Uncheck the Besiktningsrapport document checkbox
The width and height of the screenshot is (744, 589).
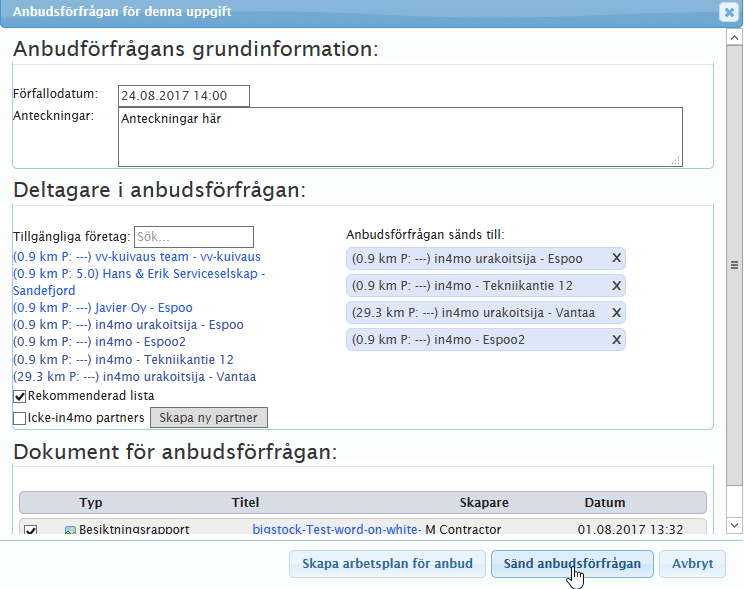point(31,530)
